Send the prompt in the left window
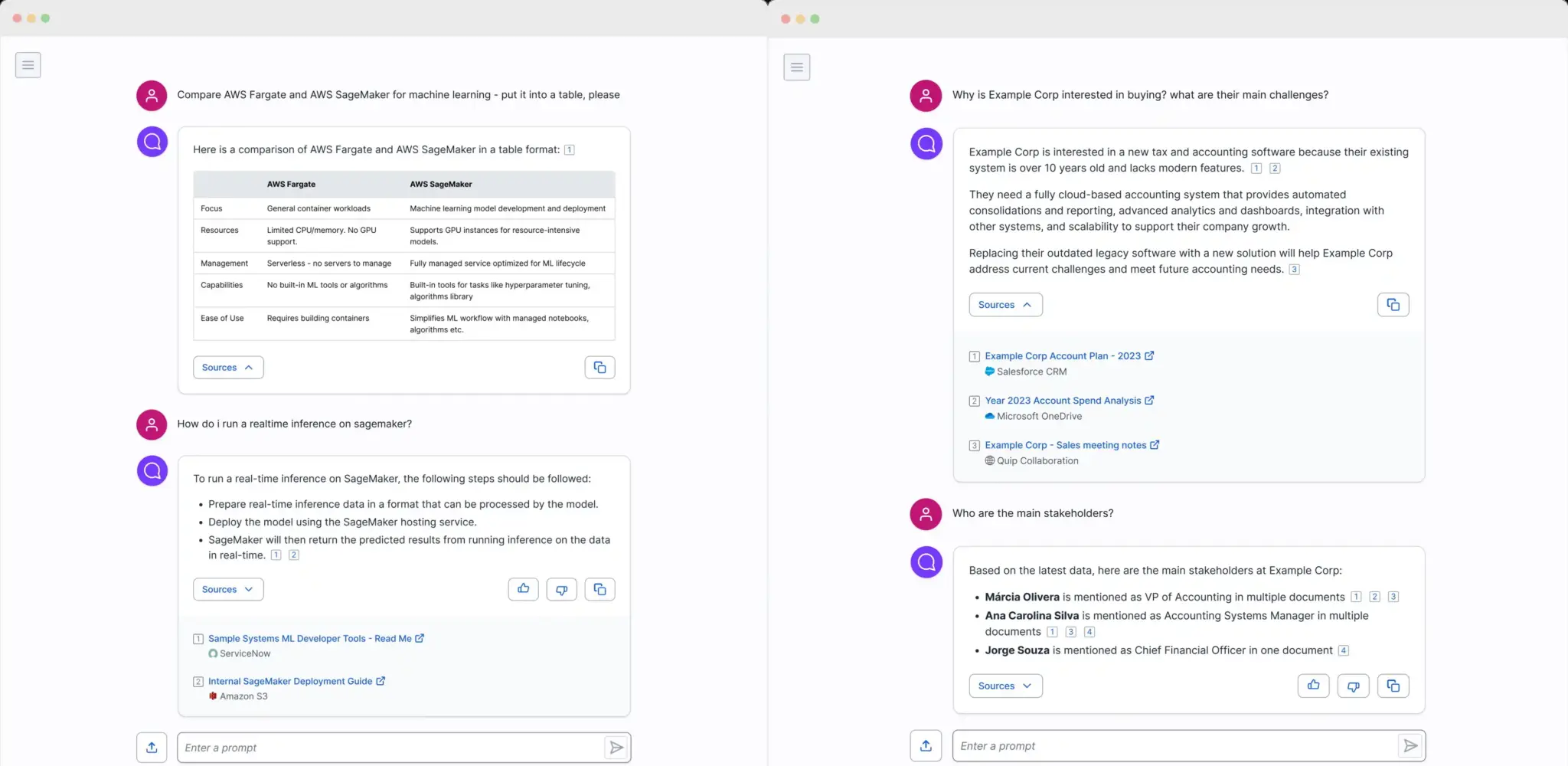This screenshot has width=1568, height=766. (x=616, y=748)
